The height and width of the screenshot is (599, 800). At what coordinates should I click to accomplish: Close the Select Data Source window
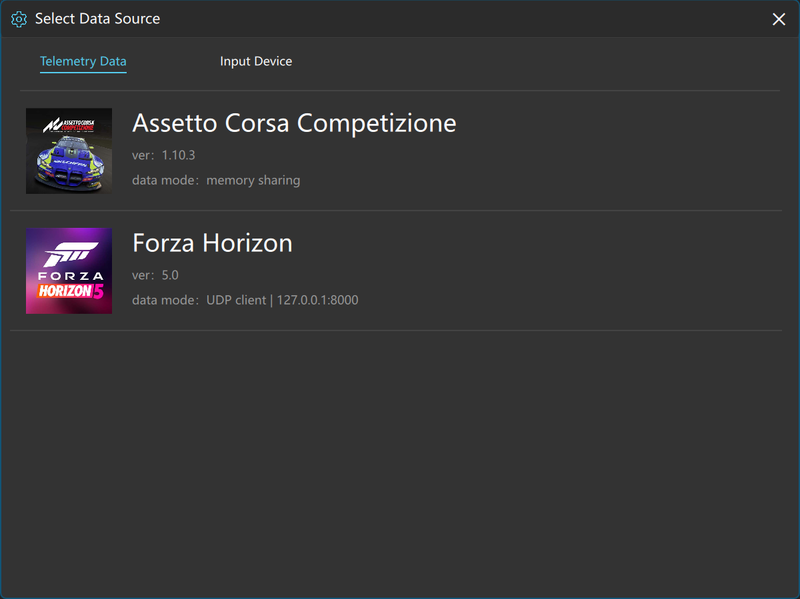point(779,19)
